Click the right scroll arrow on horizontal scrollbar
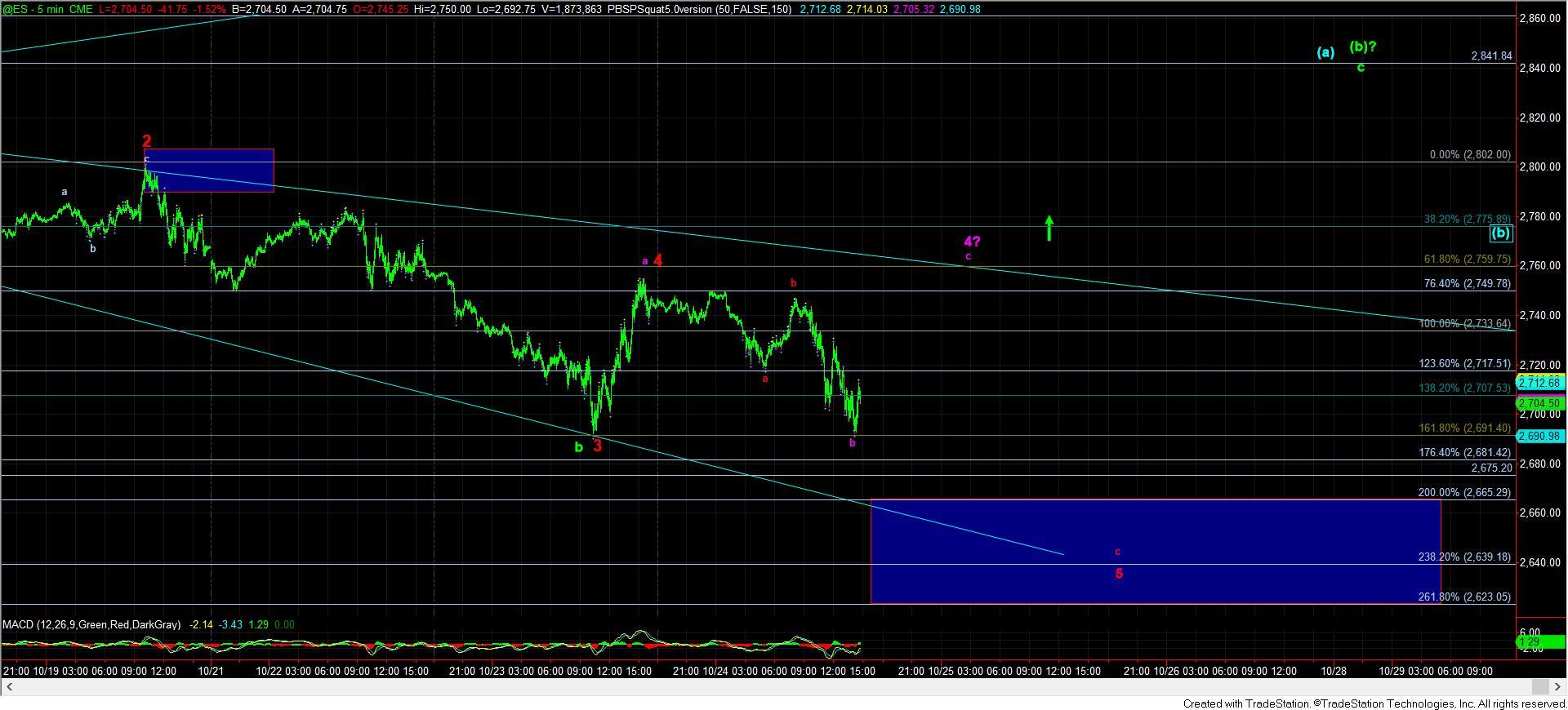 click(x=1560, y=686)
